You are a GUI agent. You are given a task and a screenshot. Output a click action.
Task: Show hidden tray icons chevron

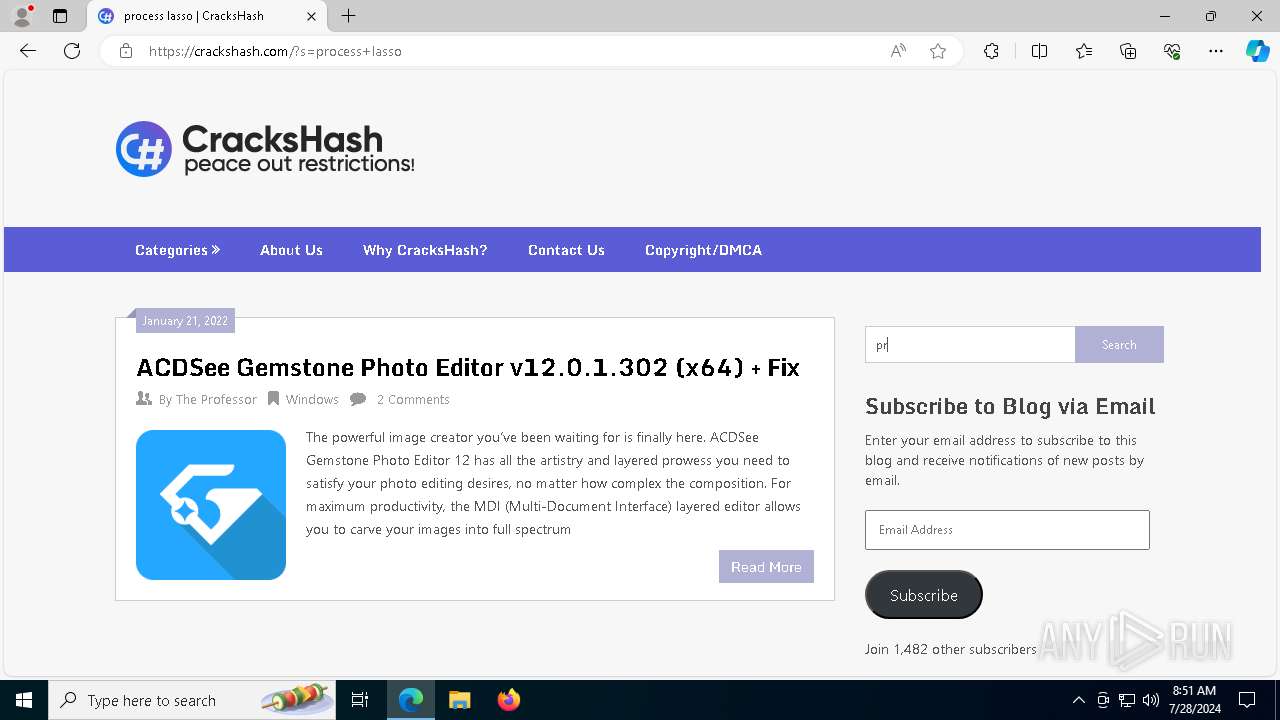[1078, 700]
